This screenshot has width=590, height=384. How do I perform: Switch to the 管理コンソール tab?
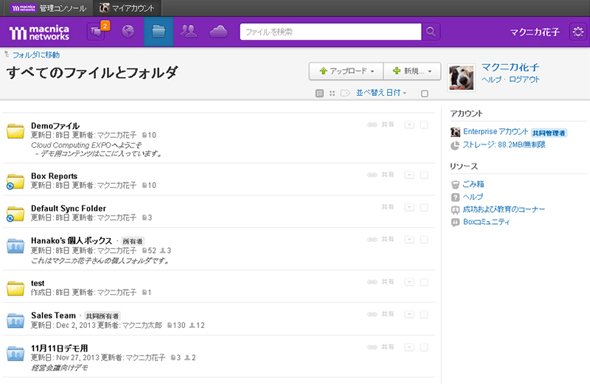coord(47,8)
